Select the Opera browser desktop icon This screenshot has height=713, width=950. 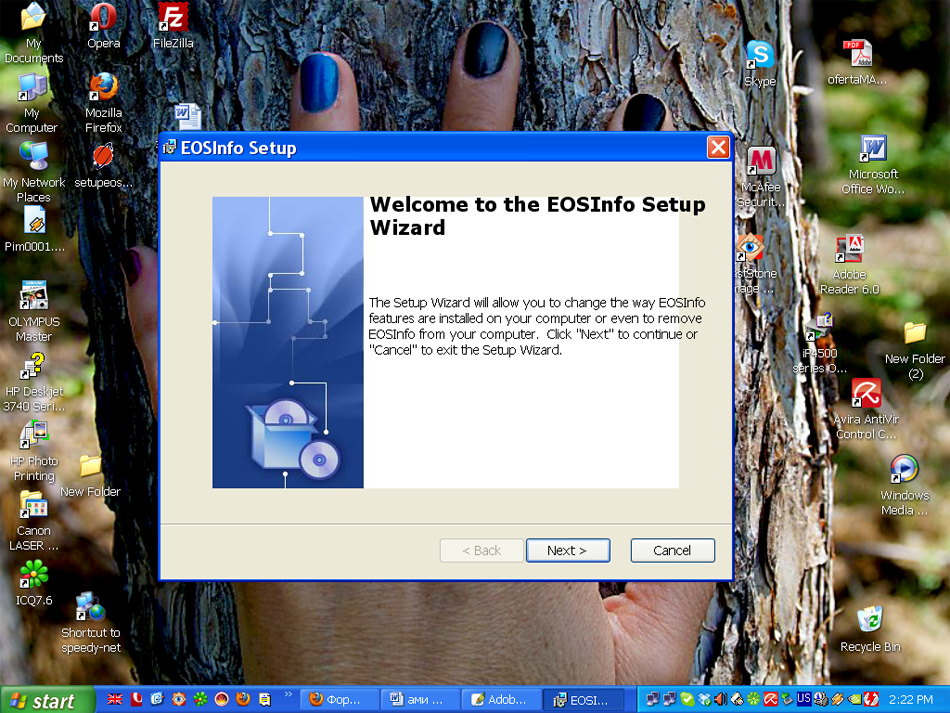point(103,21)
